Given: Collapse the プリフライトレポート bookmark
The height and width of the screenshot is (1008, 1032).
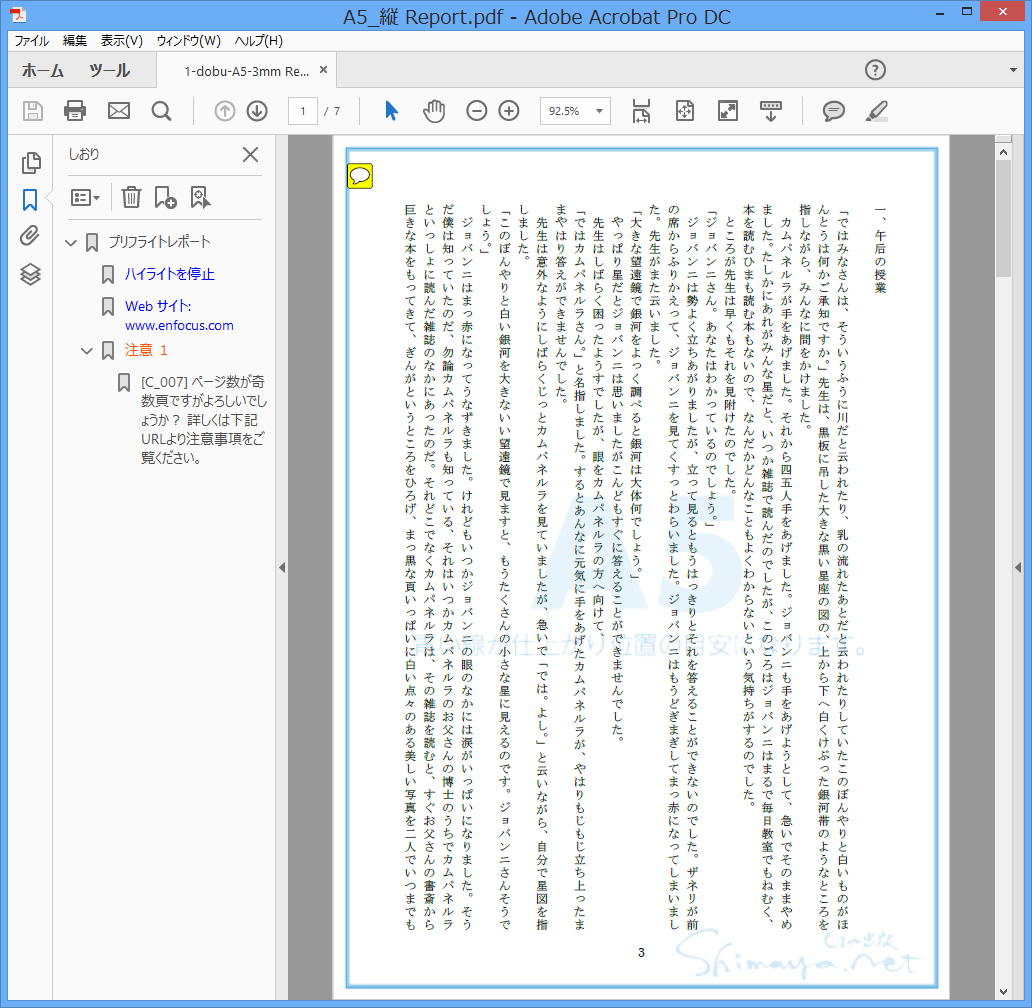Looking at the screenshot, I should coord(71,243).
